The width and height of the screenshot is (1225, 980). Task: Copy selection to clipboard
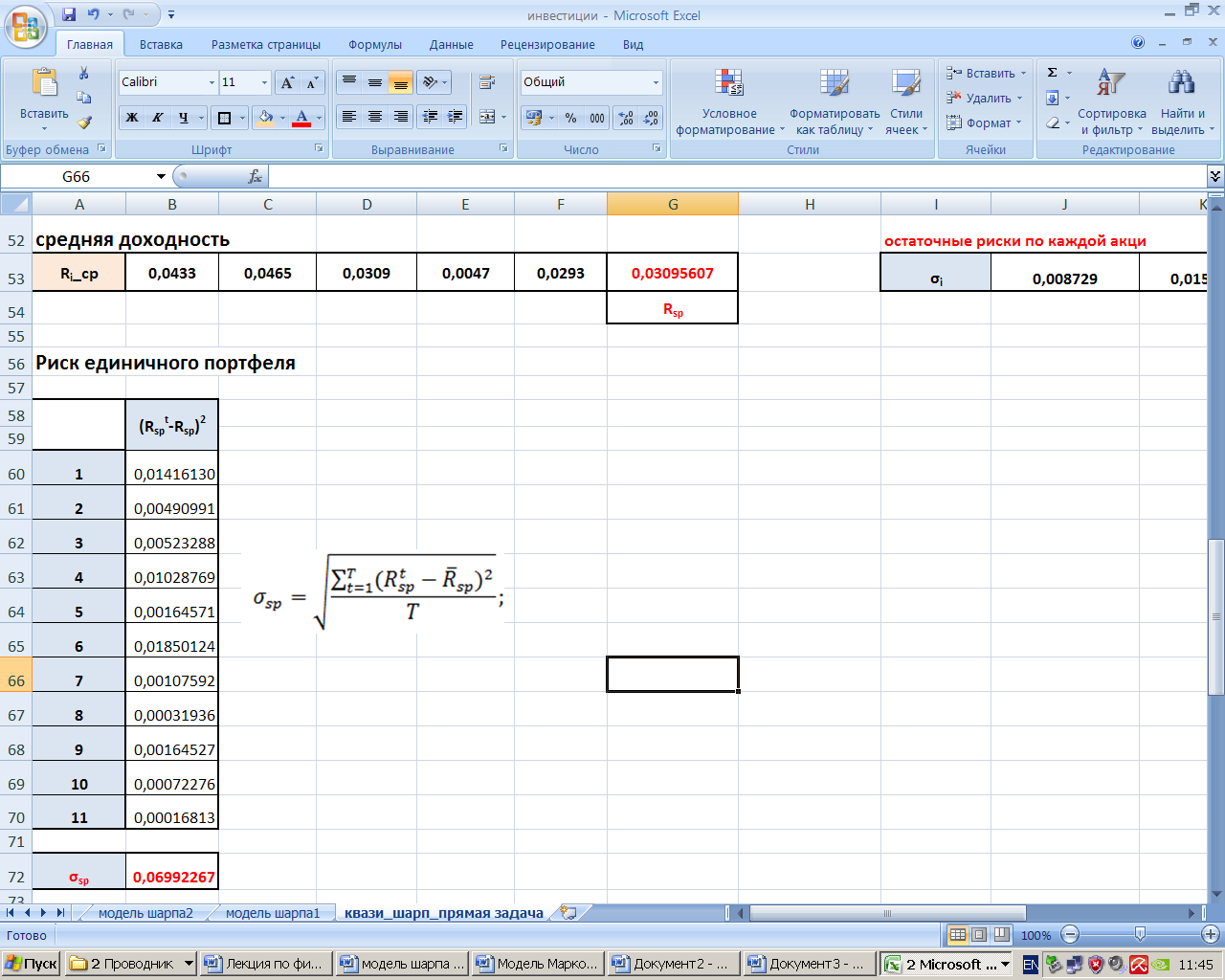click(x=84, y=98)
